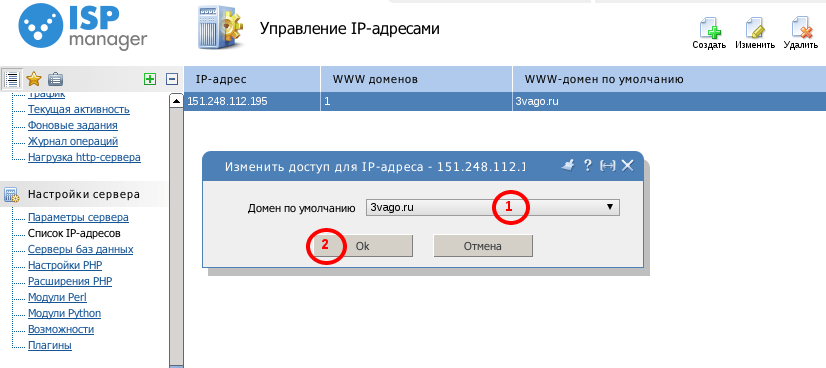Sort by WWW доменов column header
Viewport: 826px width, 368px height.
(416, 79)
